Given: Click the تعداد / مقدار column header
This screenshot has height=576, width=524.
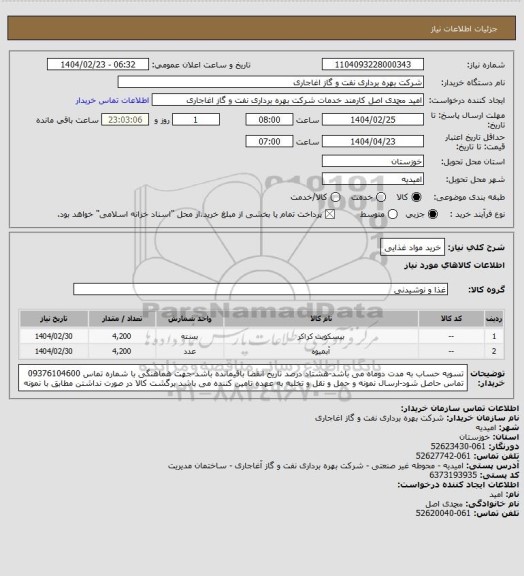Looking at the screenshot, I should pyautogui.click(x=122, y=318).
